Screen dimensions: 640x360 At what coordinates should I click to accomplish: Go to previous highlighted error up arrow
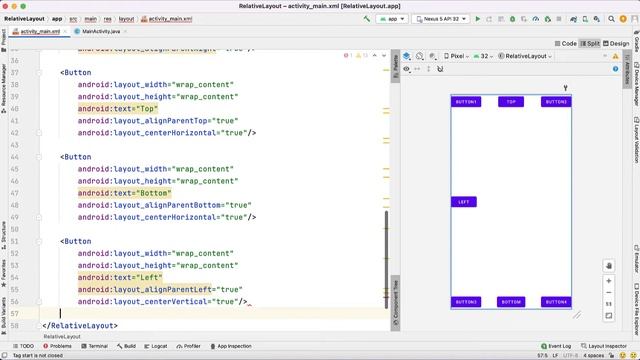374,55
